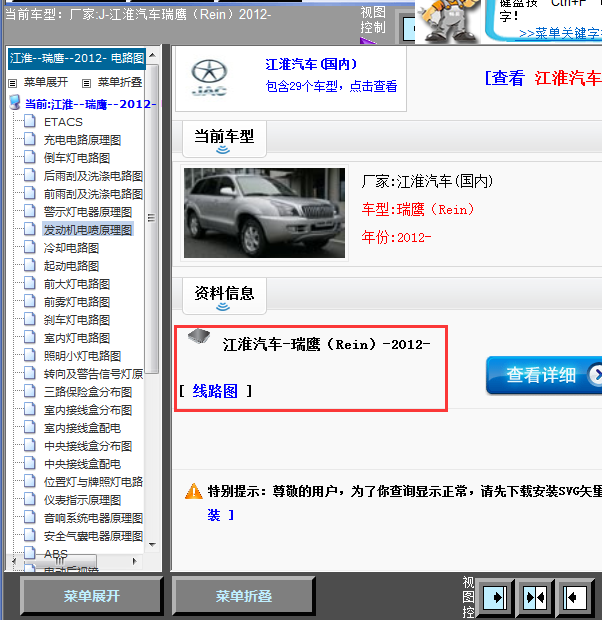This screenshot has height=620, width=602.
Task: Select 前雾灯电路图 entry
Action: point(77,302)
